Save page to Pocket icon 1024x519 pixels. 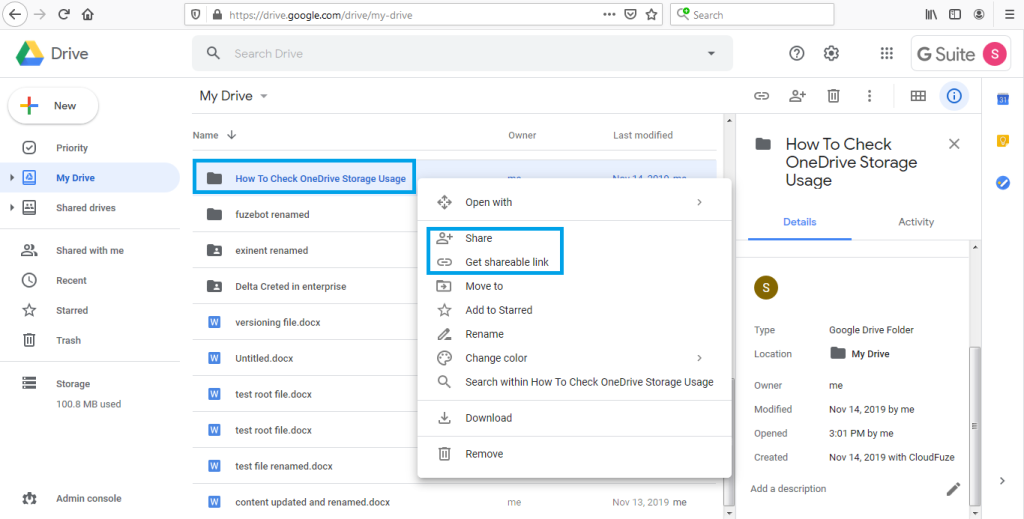point(630,14)
